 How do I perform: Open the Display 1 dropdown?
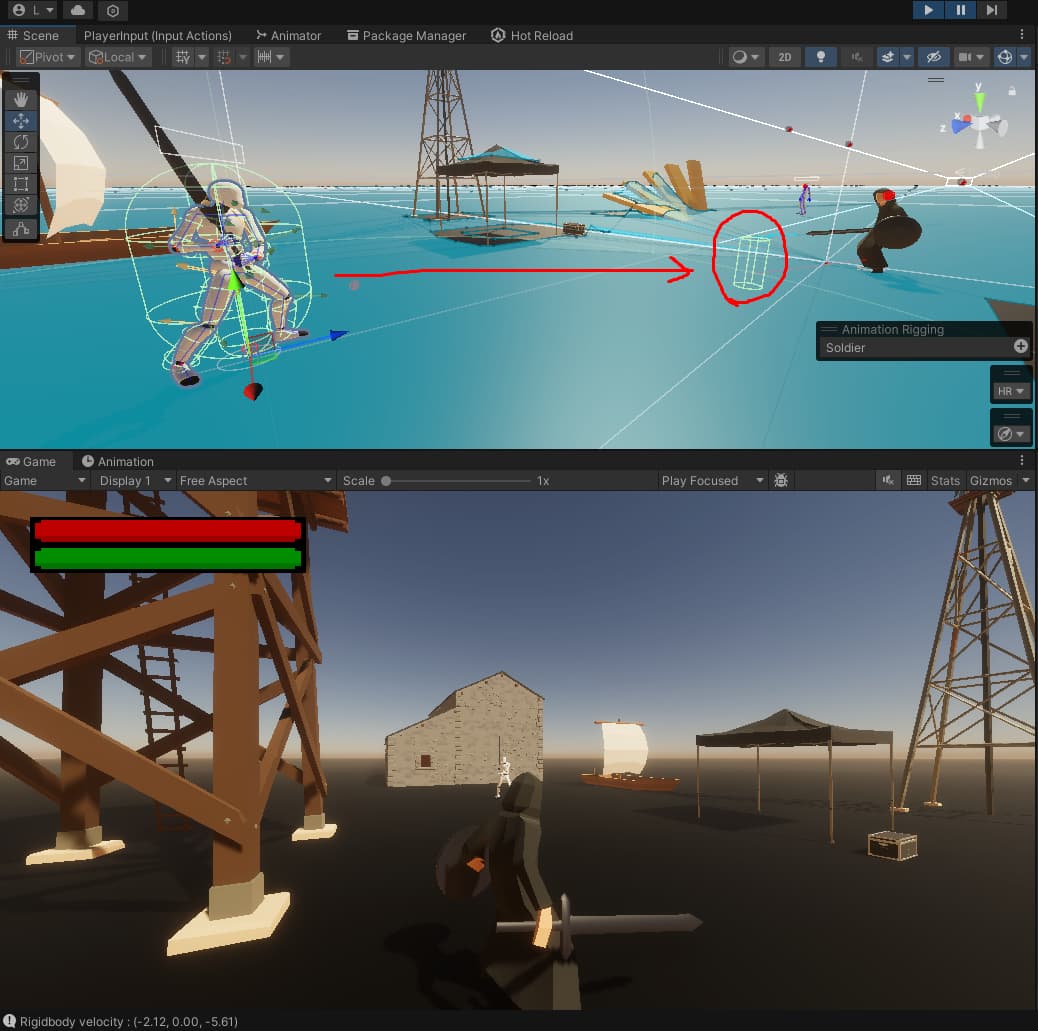(x=132, y=480)
